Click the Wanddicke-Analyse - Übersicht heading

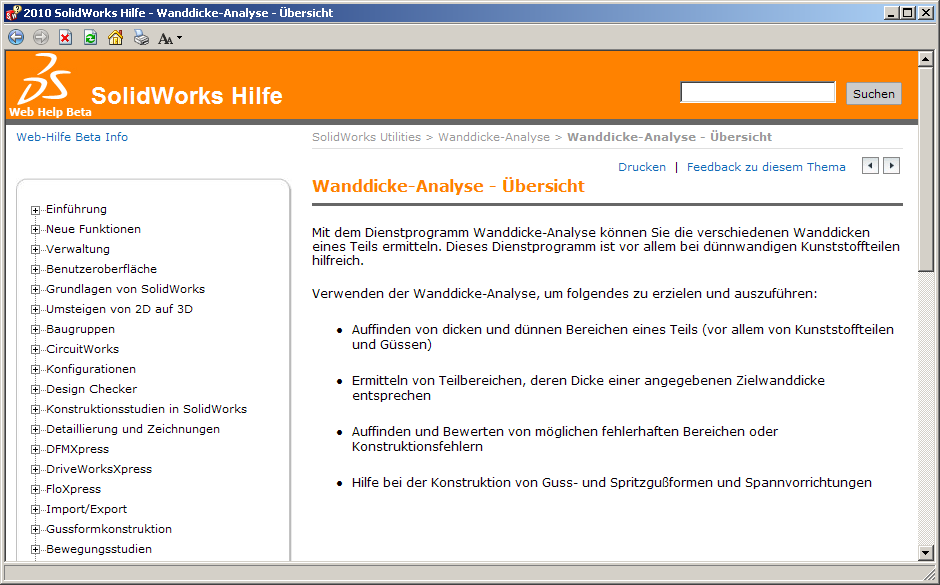pyautogui.click(x=448, y=186)
